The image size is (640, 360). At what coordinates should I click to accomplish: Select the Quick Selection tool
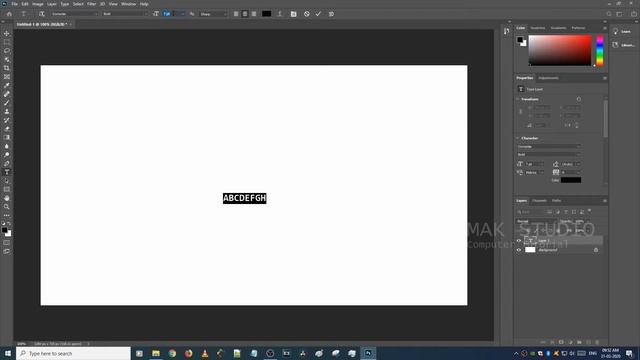pyautogui.click(x=7, y=59)
